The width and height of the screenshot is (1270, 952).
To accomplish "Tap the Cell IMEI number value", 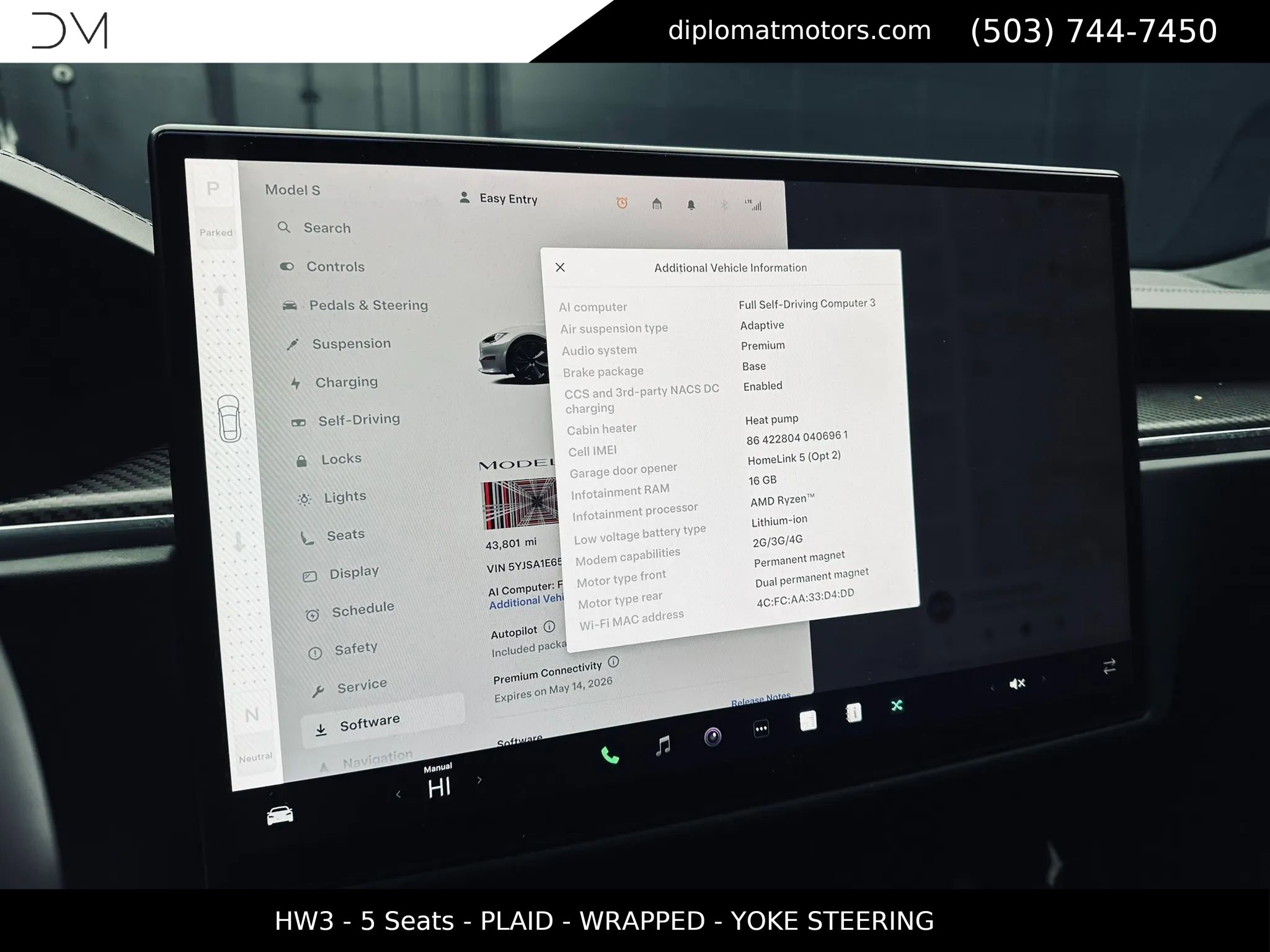I will click(x=797, y=438).
